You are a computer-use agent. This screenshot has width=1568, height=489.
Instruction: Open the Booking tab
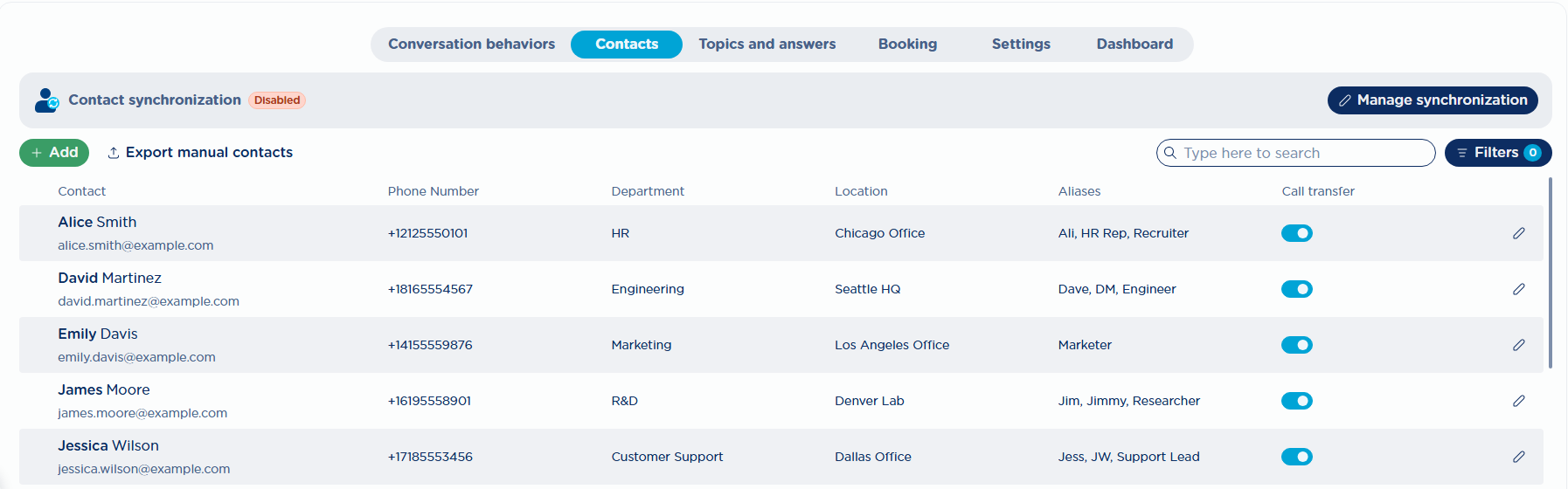coord(907,45)
